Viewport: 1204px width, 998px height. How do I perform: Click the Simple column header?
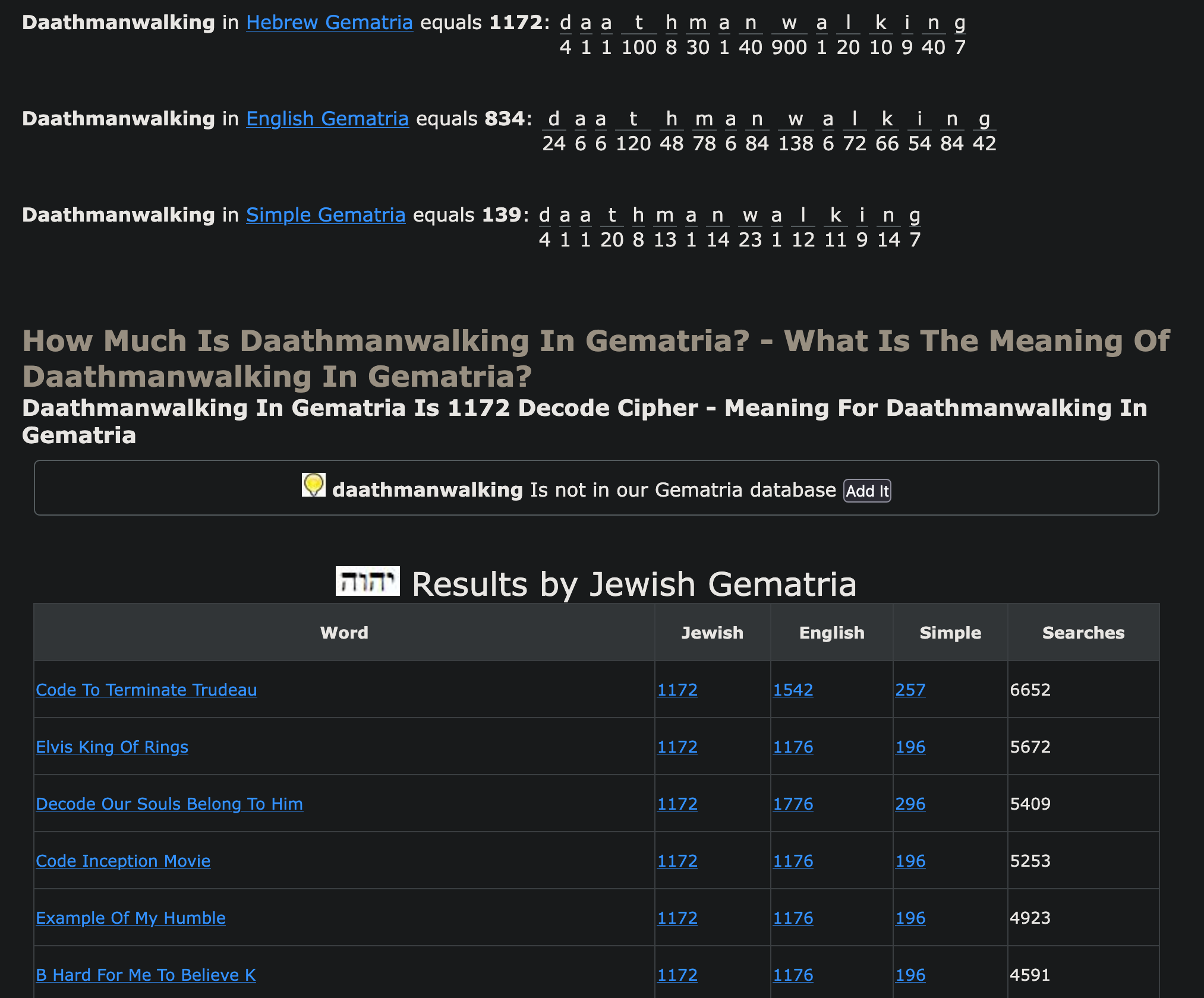click(950, 633)
